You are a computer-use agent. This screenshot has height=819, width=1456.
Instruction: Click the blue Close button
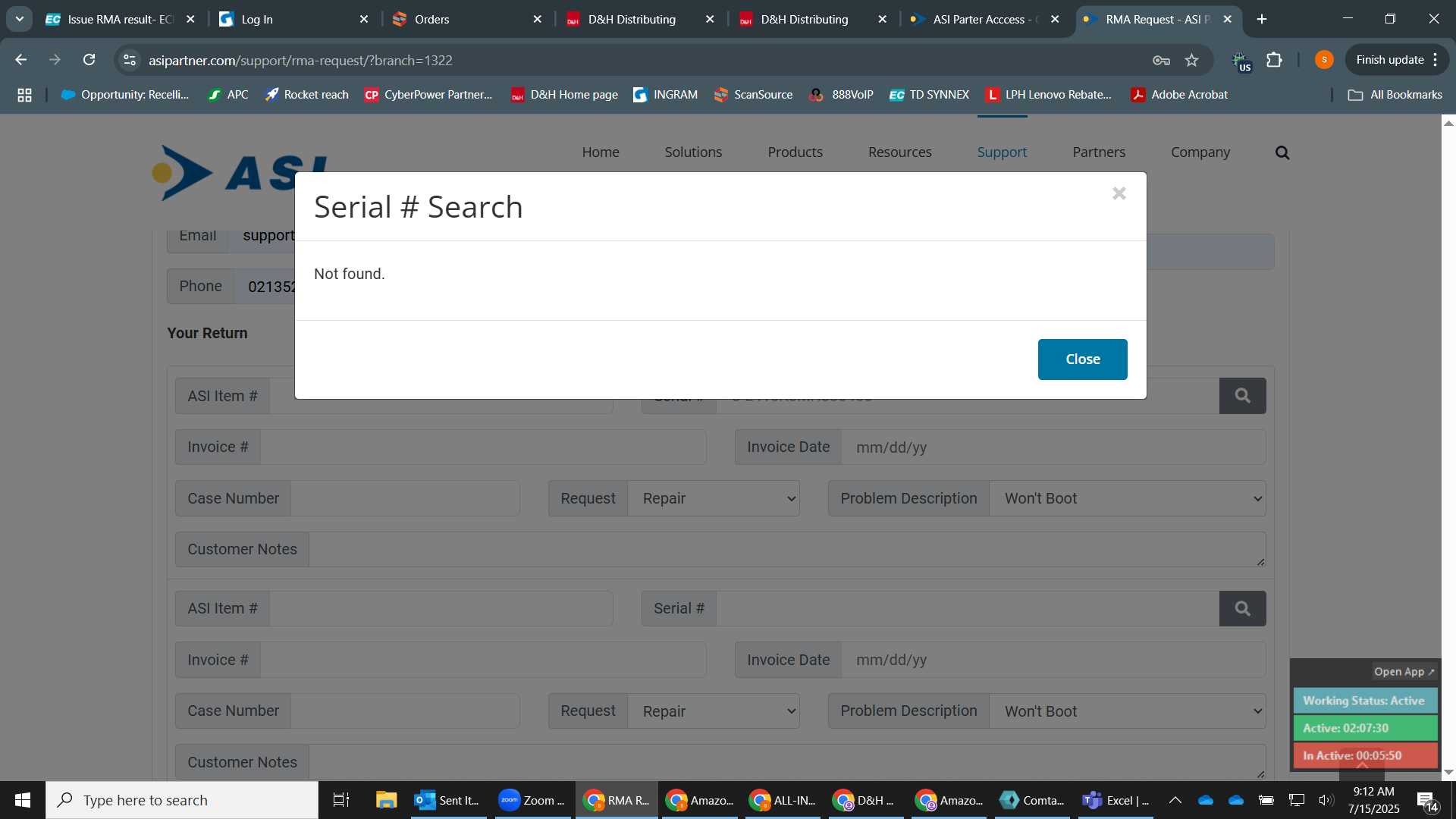(1082, 359)
